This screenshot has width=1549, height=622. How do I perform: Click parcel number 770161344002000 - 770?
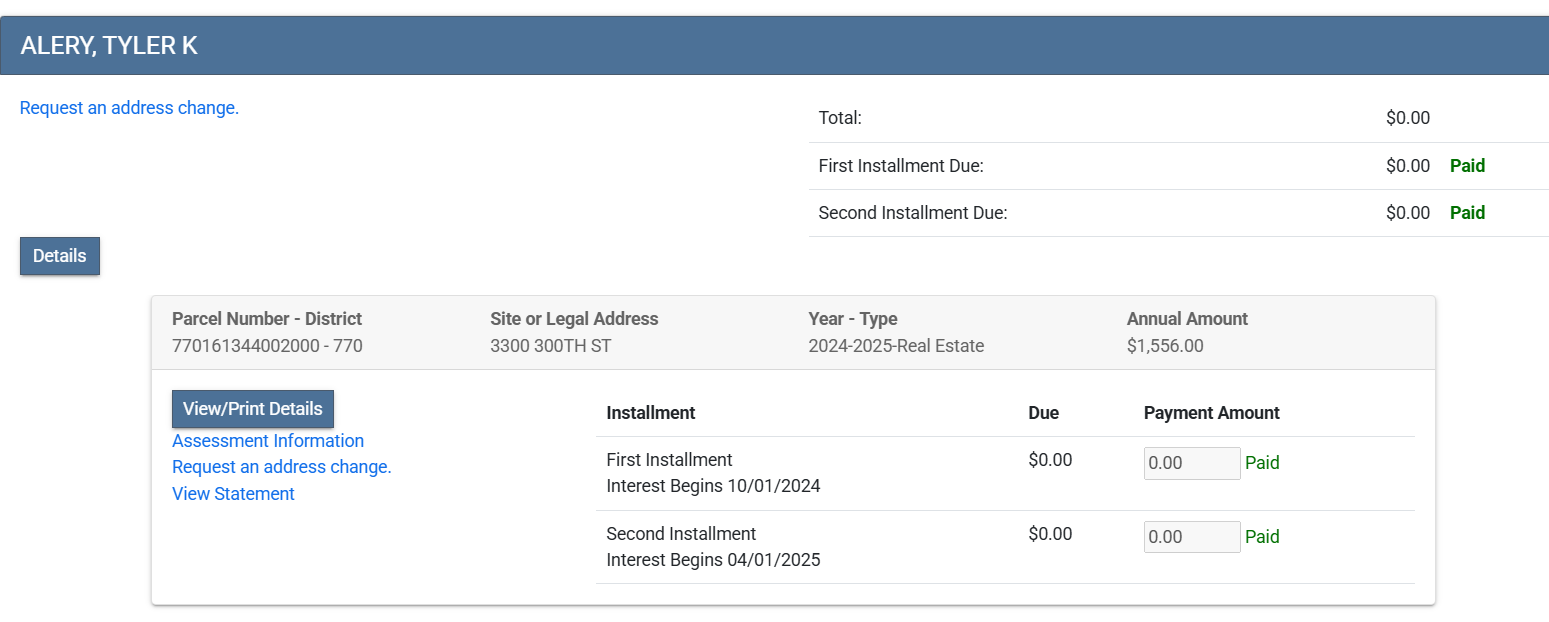click(267, 346)
